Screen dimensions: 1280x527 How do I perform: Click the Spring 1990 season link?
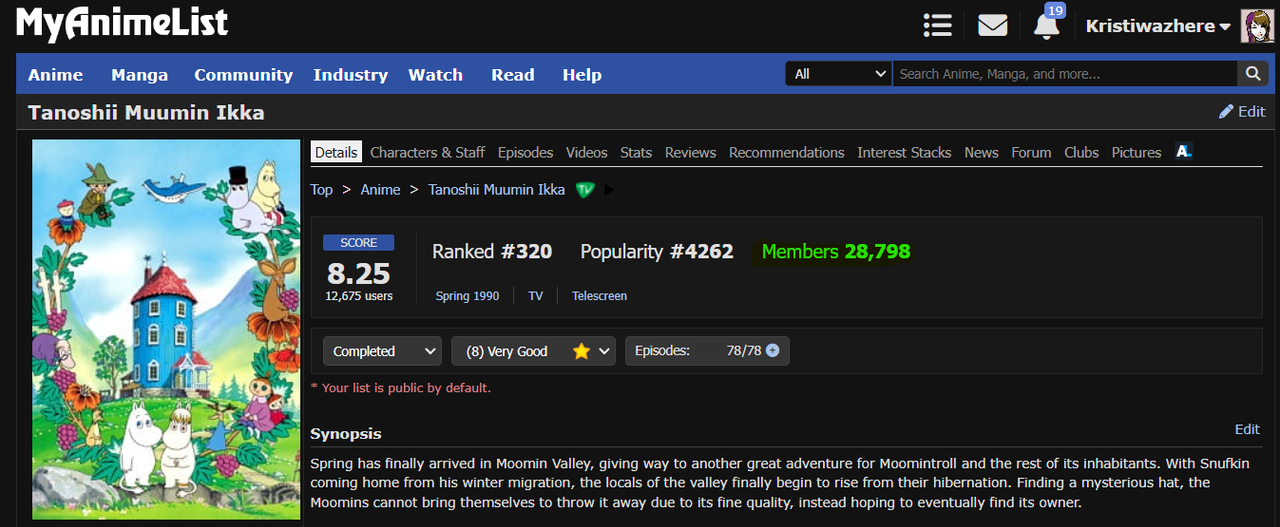tap(469, 295)
